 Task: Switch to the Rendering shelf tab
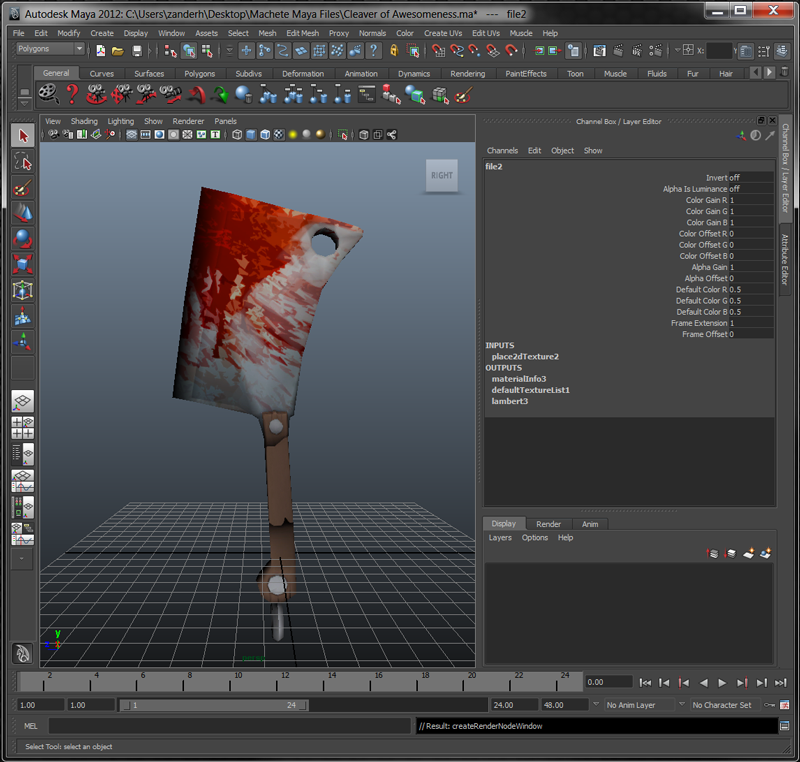coord(467,73)
